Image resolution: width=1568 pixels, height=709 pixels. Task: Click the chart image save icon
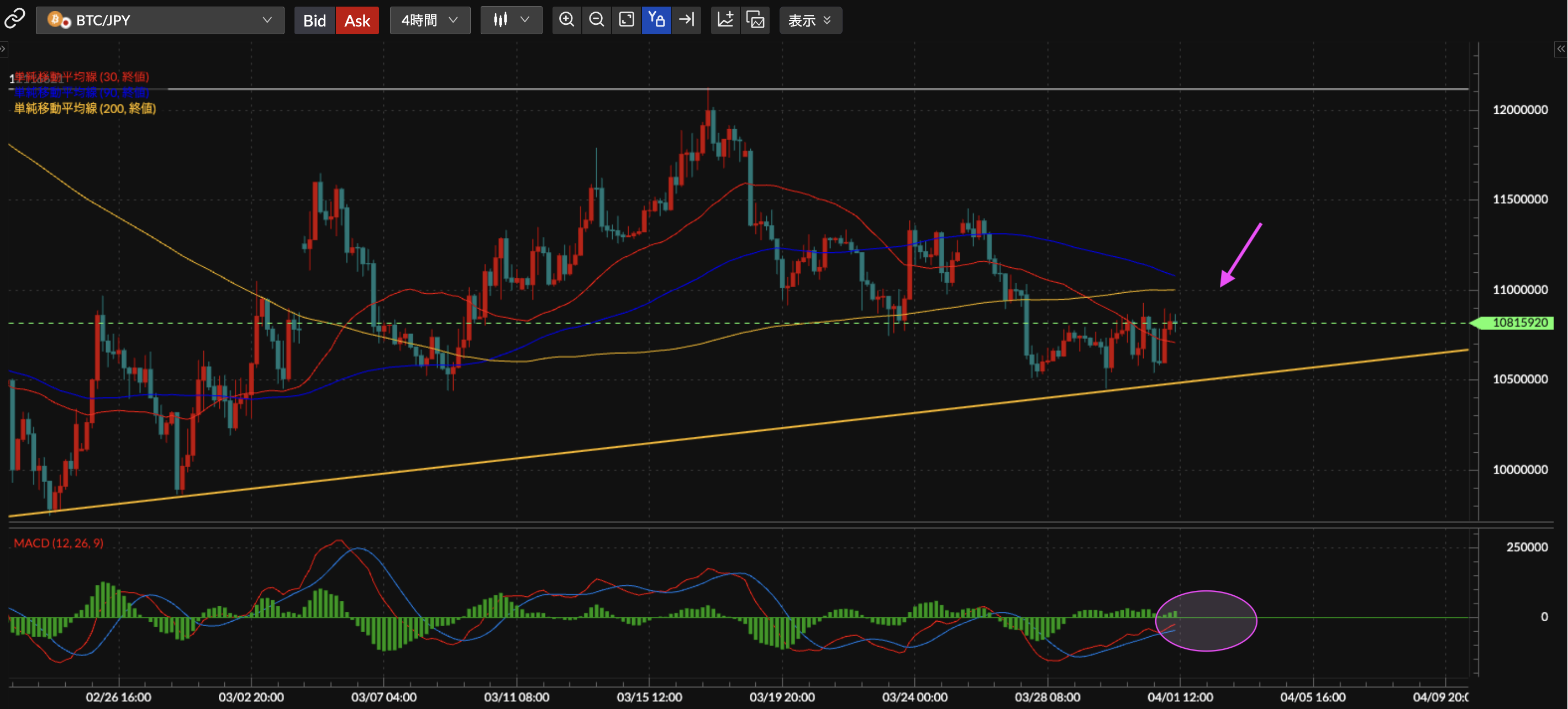tap(755, 19)
